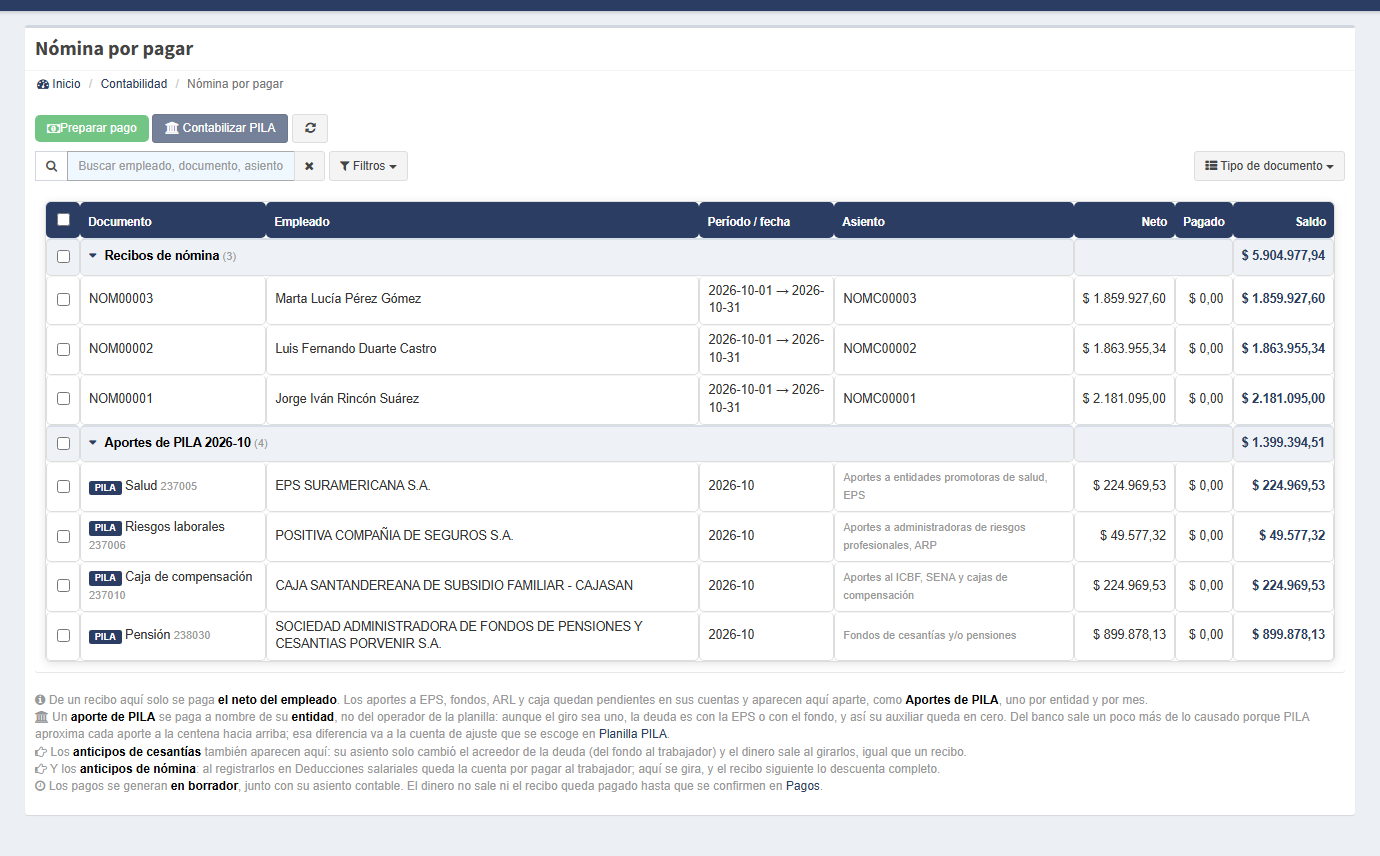The height and width of the screenshot is (856, 1380).
Task: Click employee Marta Lucía Pérez Gómez
Action: click(x=348, y=298)
